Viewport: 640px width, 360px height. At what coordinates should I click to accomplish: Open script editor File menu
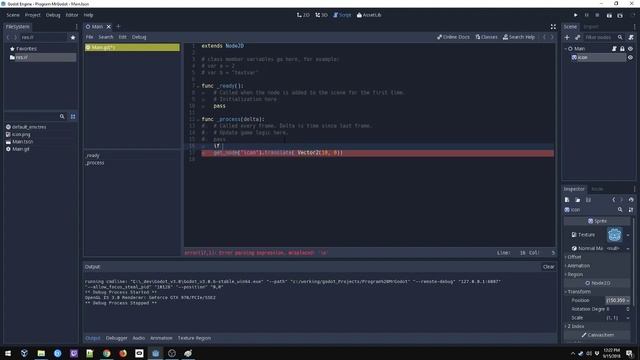[89, 37]
